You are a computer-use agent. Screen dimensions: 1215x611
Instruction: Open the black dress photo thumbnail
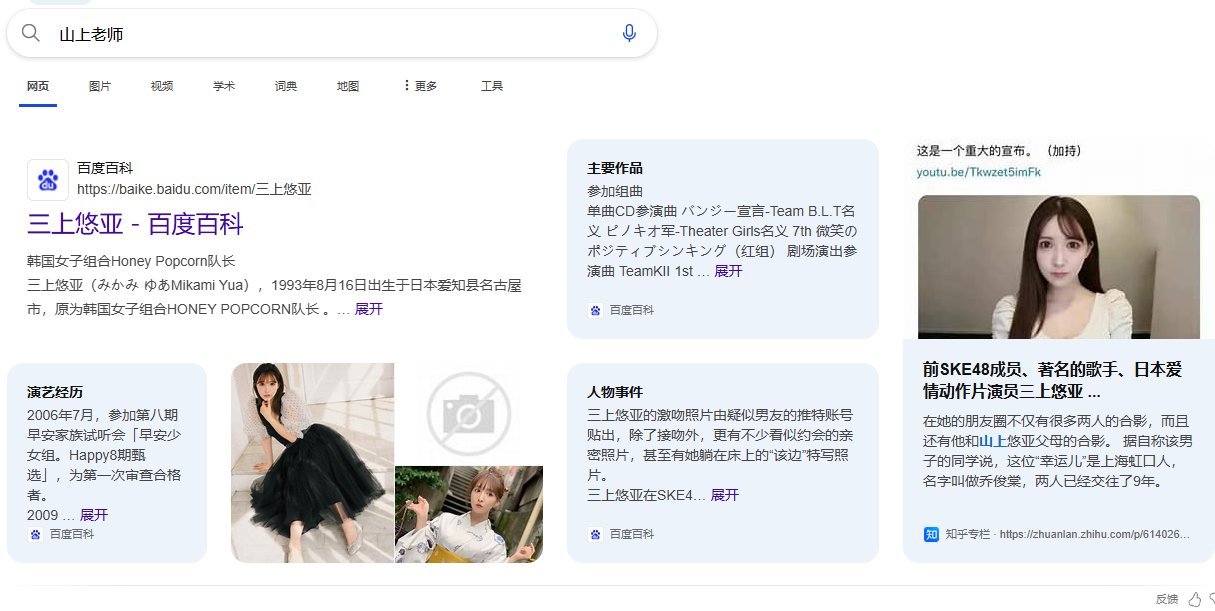(313, 462)
